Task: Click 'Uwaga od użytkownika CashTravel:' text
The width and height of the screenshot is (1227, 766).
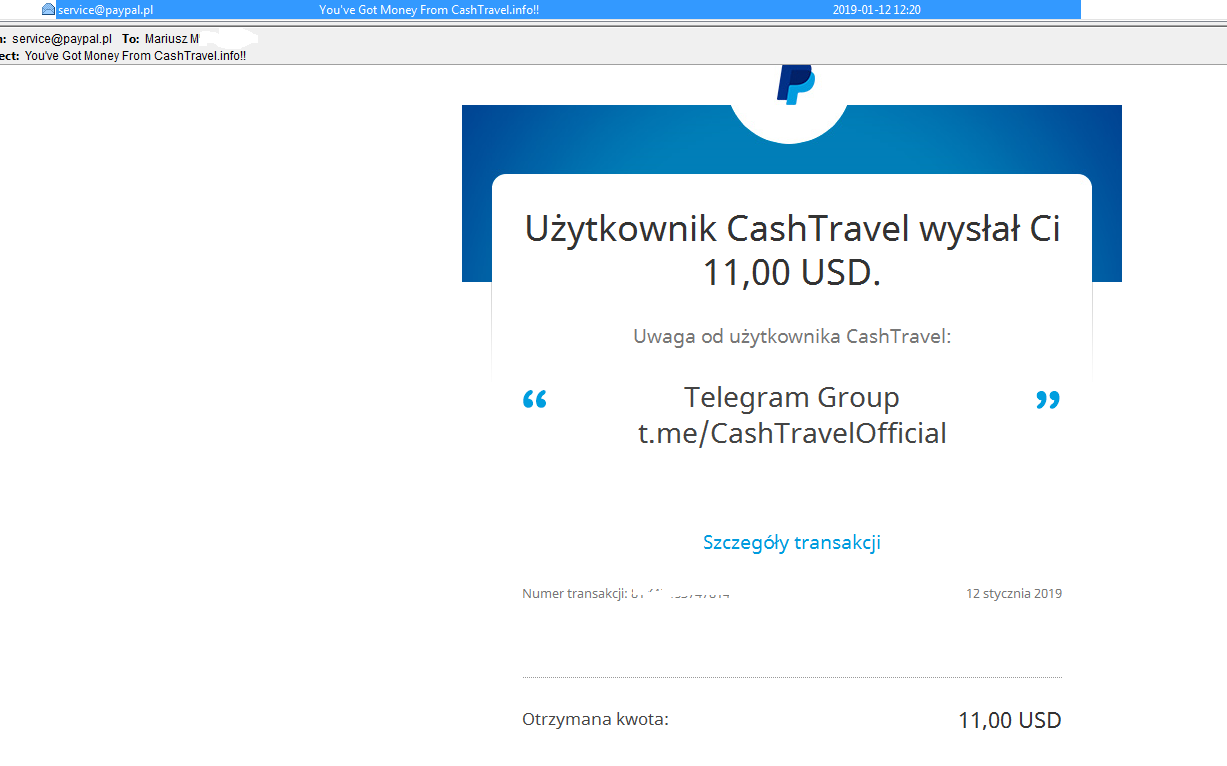Action: pos(792,337)
